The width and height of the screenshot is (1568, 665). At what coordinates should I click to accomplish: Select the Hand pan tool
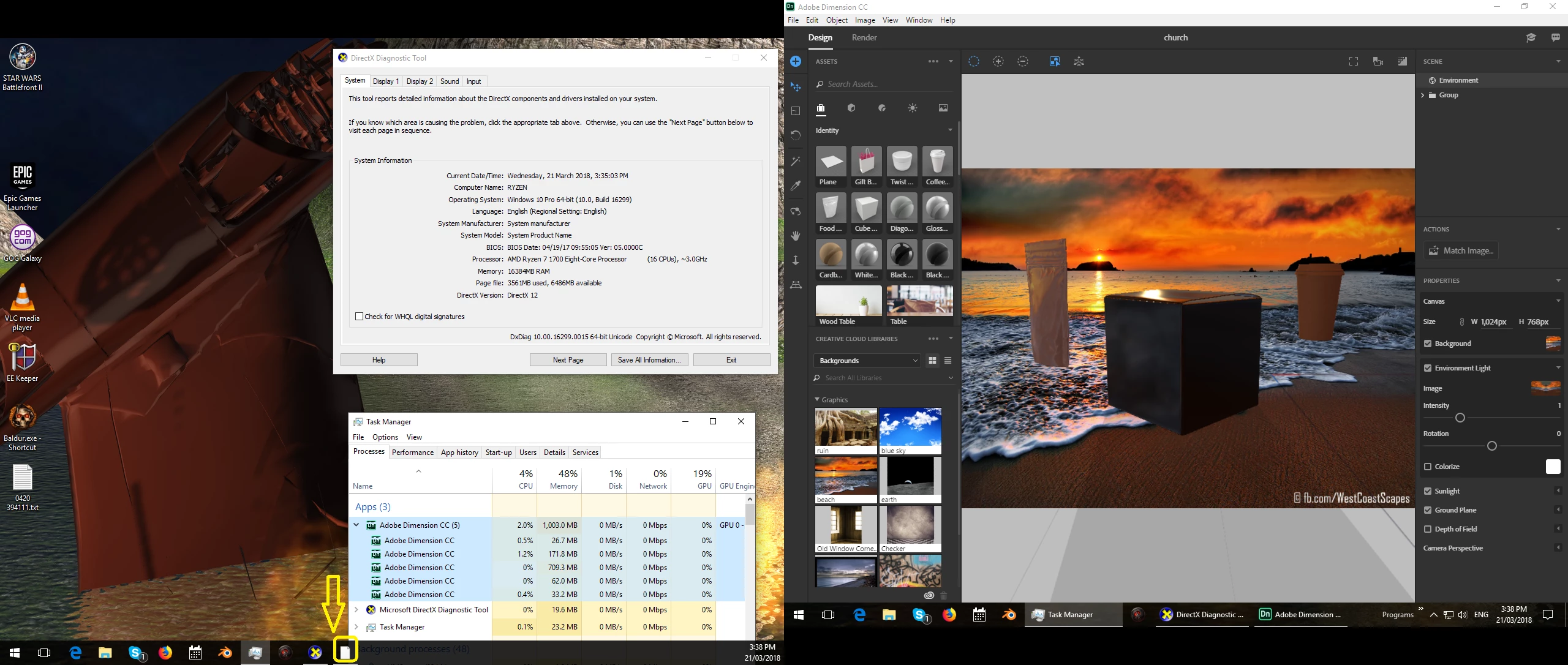click(796, 236)
